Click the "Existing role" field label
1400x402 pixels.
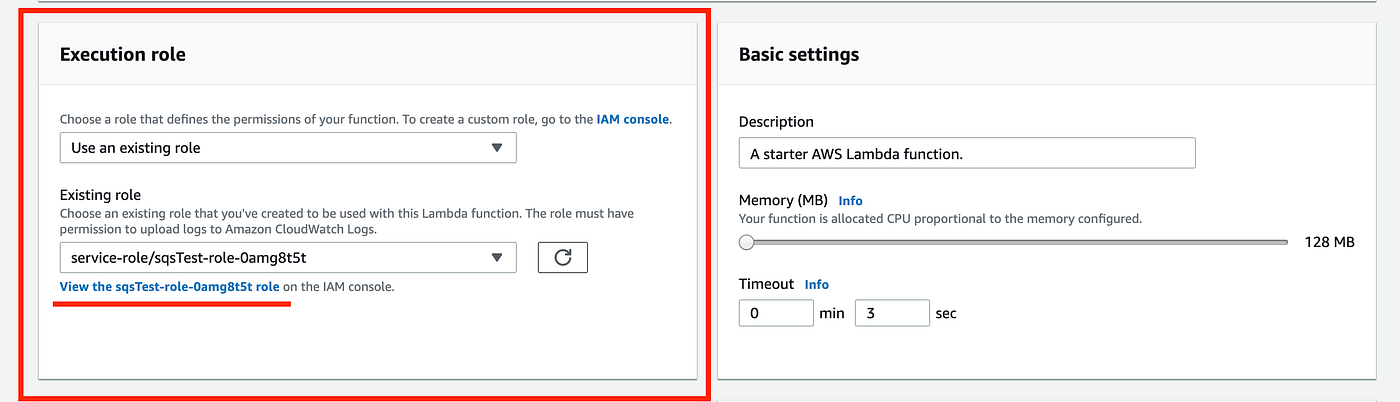coord(100,195)
